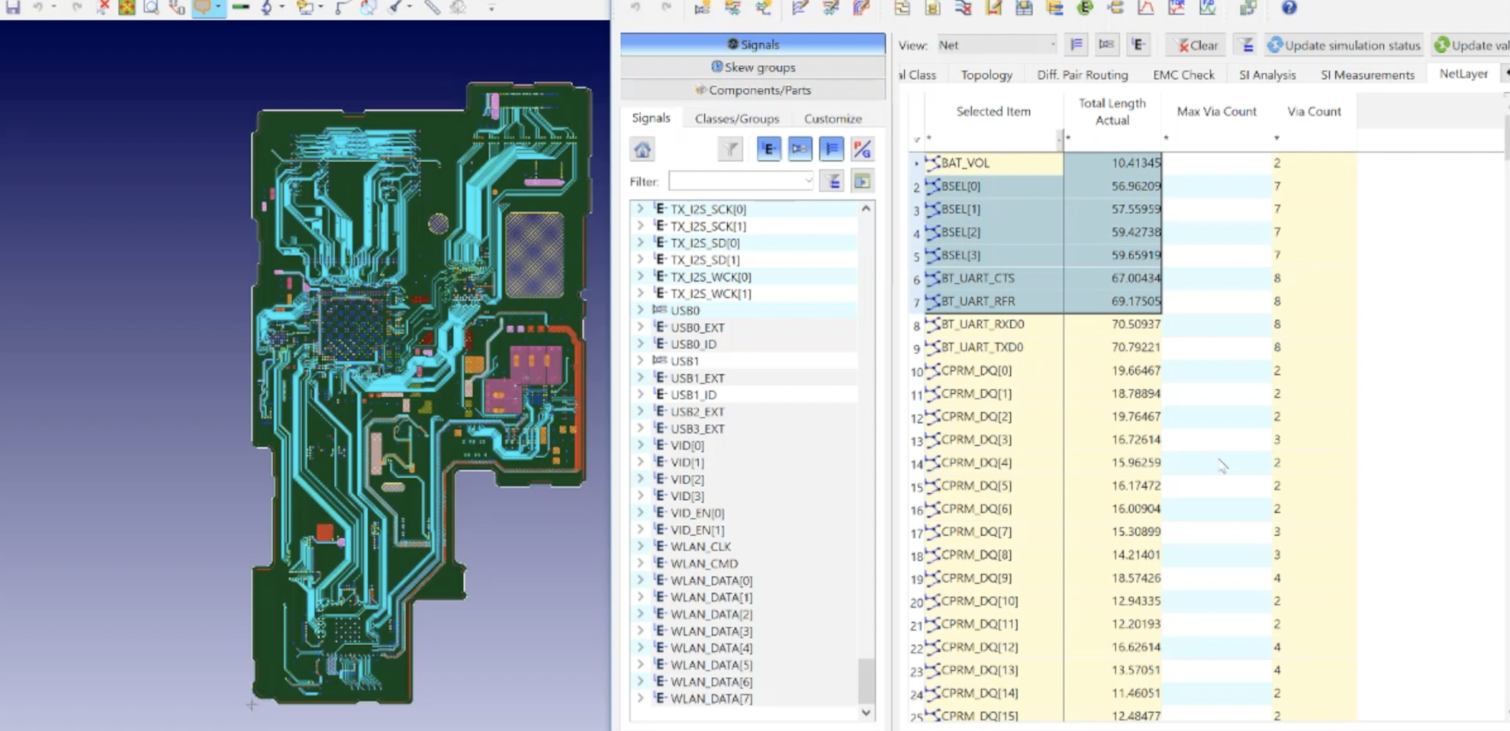Select WLAN_DATA[7] in the signal tree

coord(711,699)
